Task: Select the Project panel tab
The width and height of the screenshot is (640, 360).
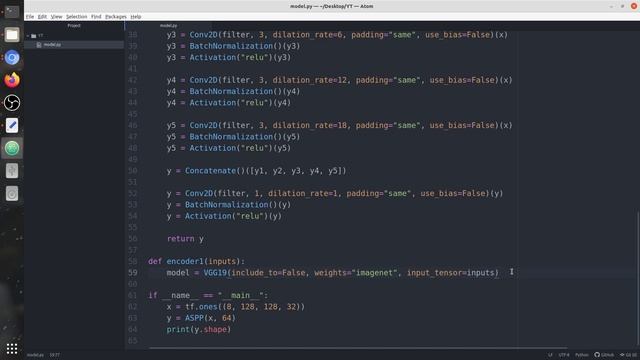Action: tap(74, 26)
